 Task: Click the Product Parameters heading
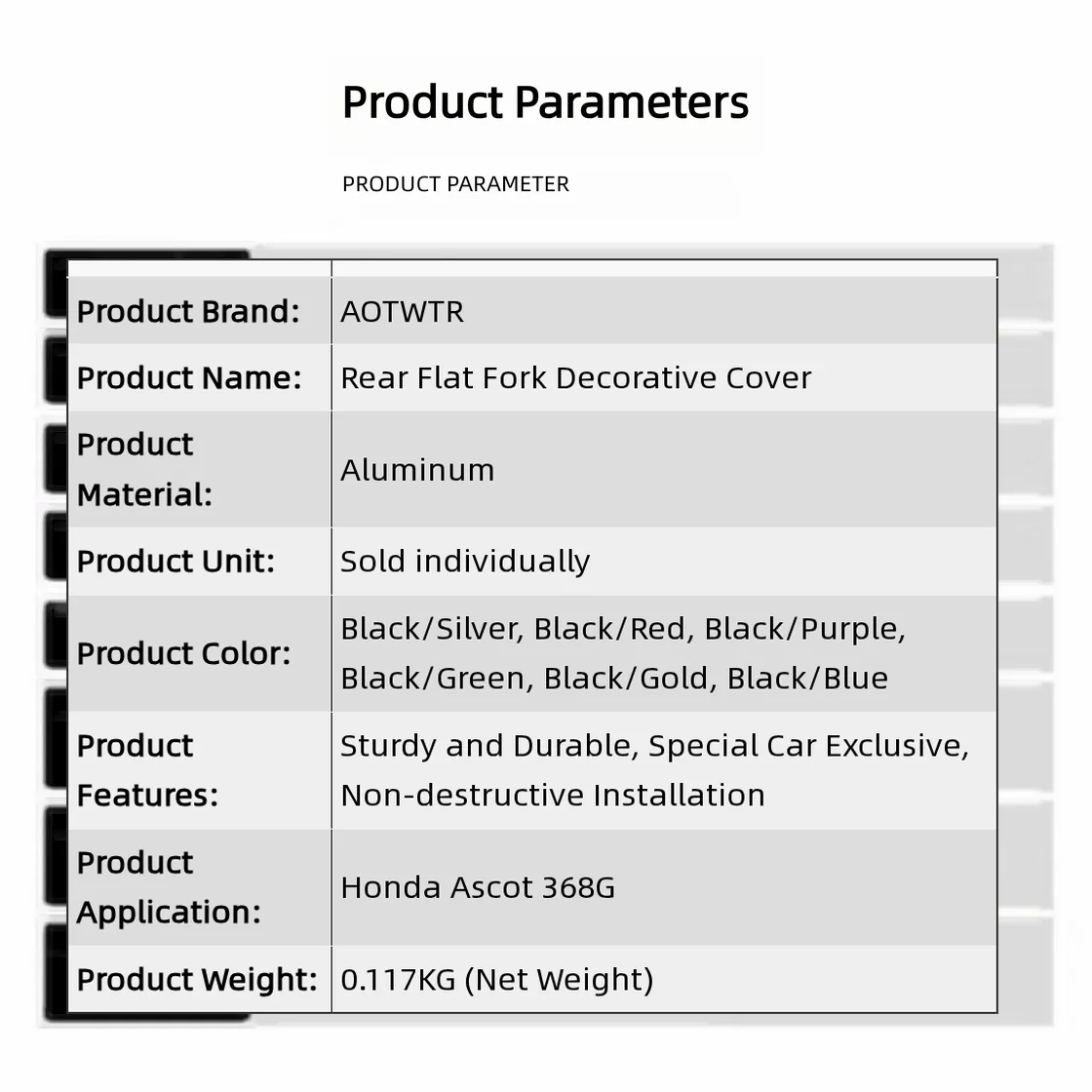coord(545,102)
